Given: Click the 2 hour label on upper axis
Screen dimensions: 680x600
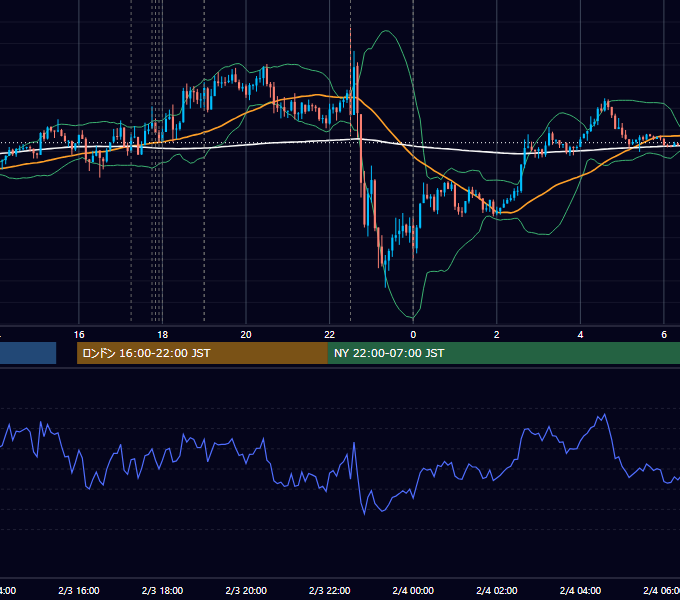Looking at the screenshot, I should tap(497, 335).
